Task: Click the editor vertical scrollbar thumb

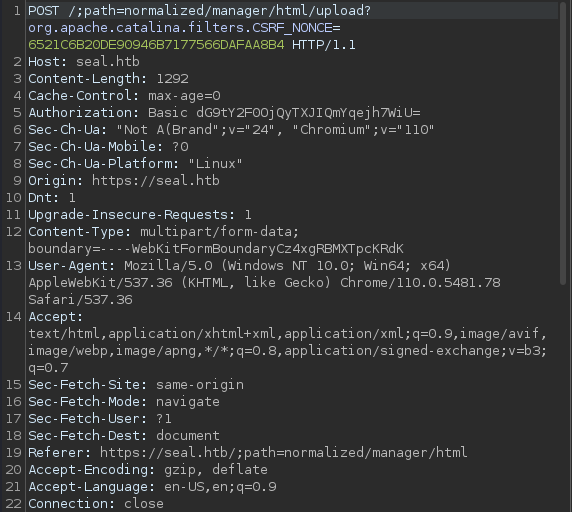Action: (x=563, y=144)
